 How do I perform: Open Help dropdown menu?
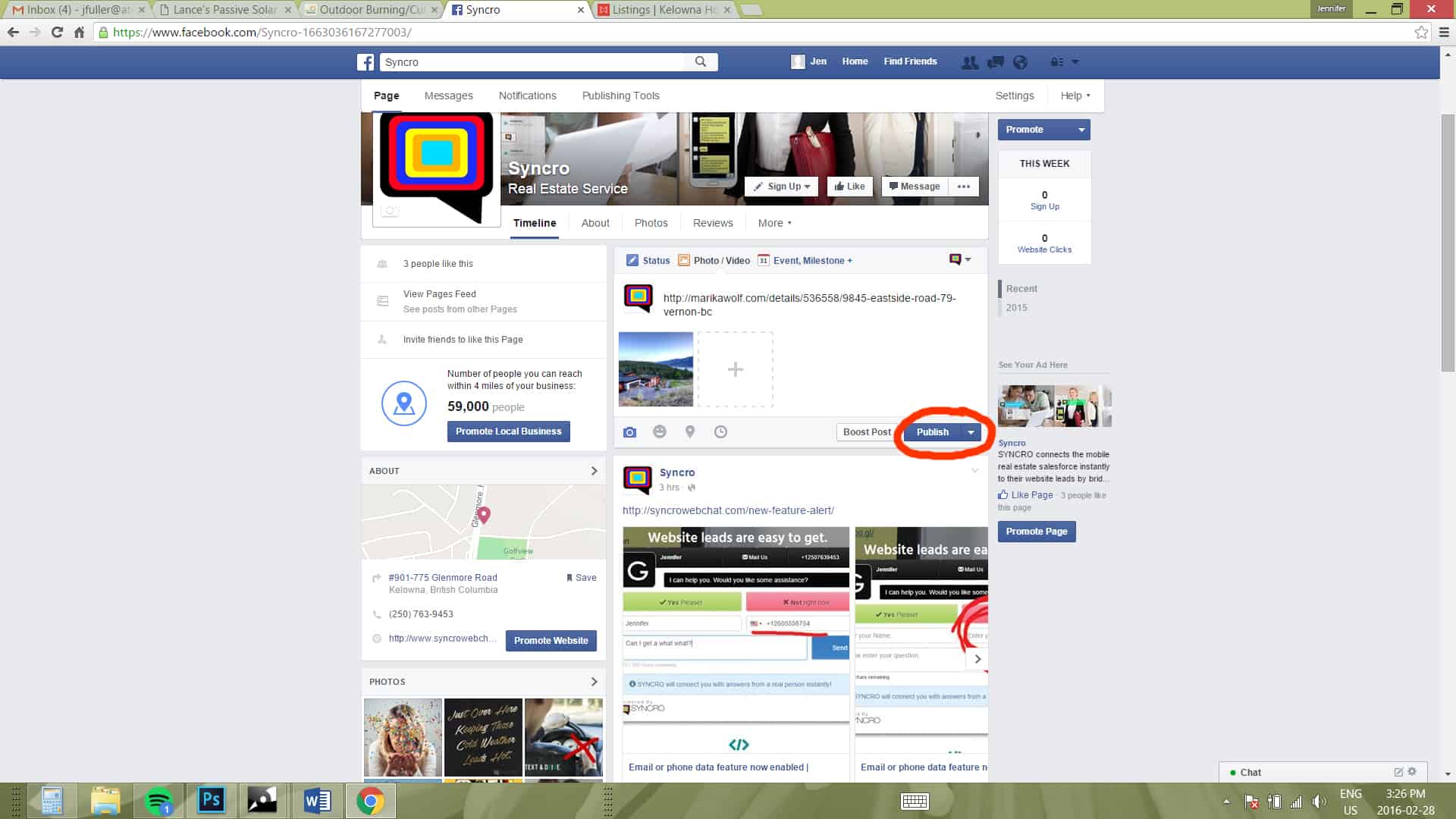(x=1075, y=96)
